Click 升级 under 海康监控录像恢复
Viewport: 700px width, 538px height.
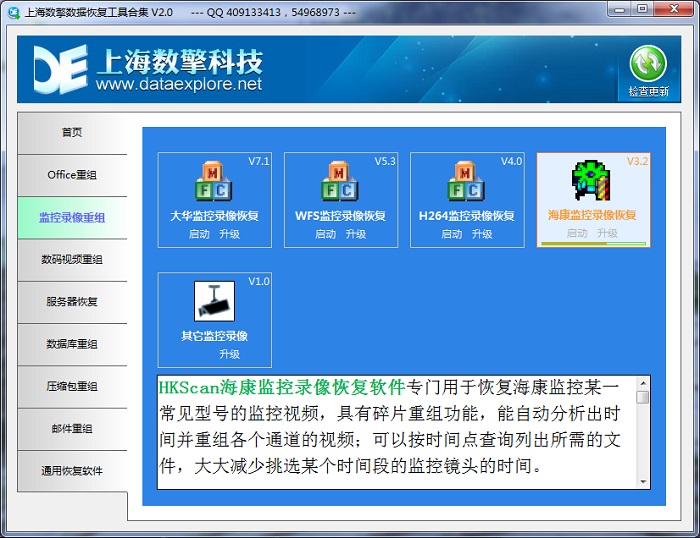[x=608, y=233]
